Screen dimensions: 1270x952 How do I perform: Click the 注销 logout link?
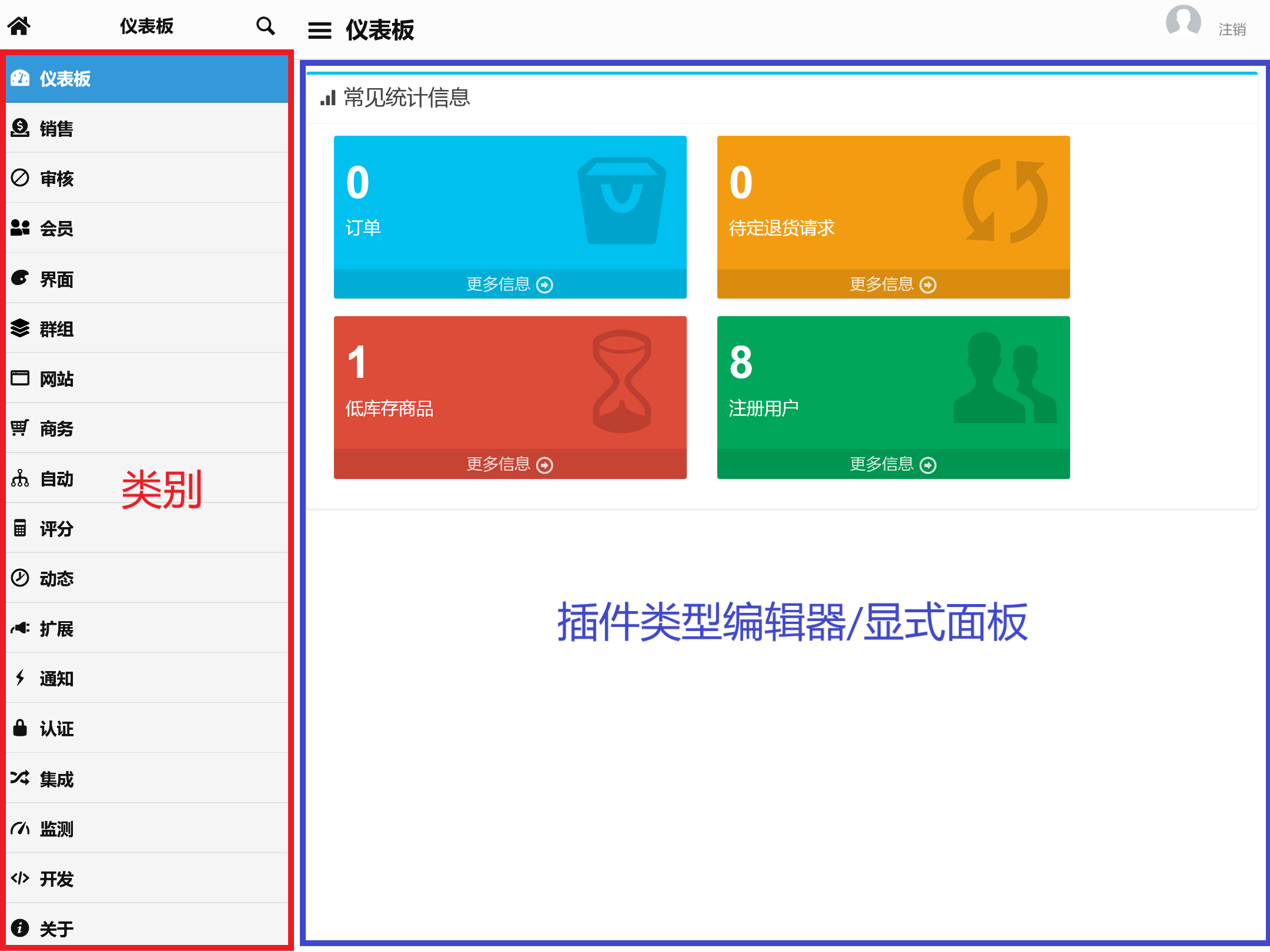point(1232,29)
